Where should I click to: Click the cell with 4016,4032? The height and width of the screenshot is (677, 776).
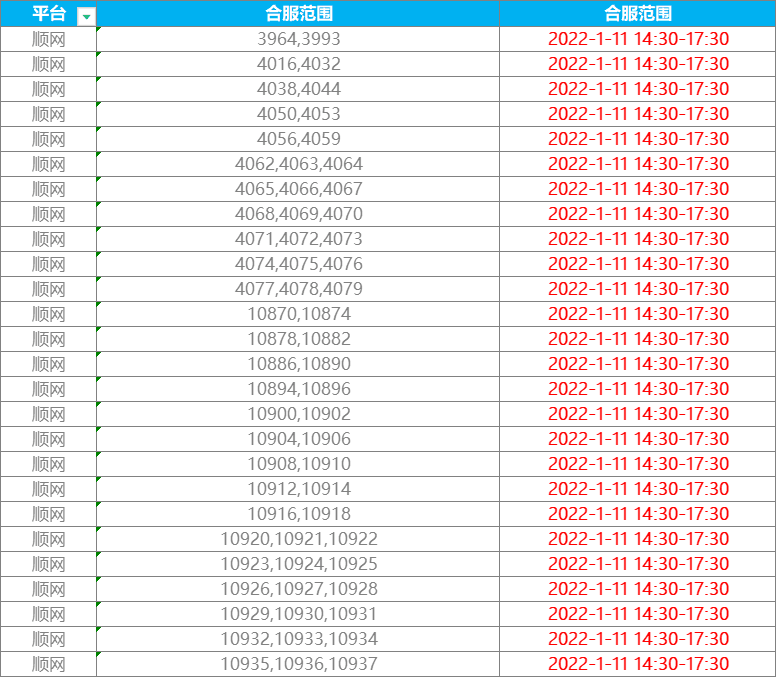298,64
